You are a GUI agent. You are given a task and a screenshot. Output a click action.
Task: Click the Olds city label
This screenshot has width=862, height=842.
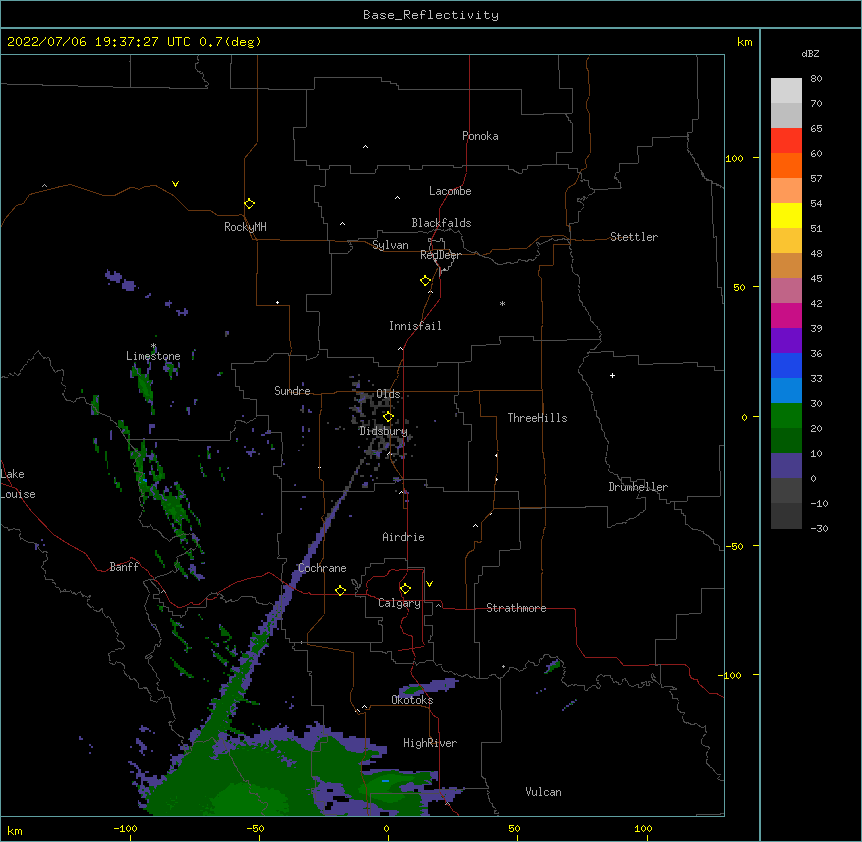[x=388, y=394]
